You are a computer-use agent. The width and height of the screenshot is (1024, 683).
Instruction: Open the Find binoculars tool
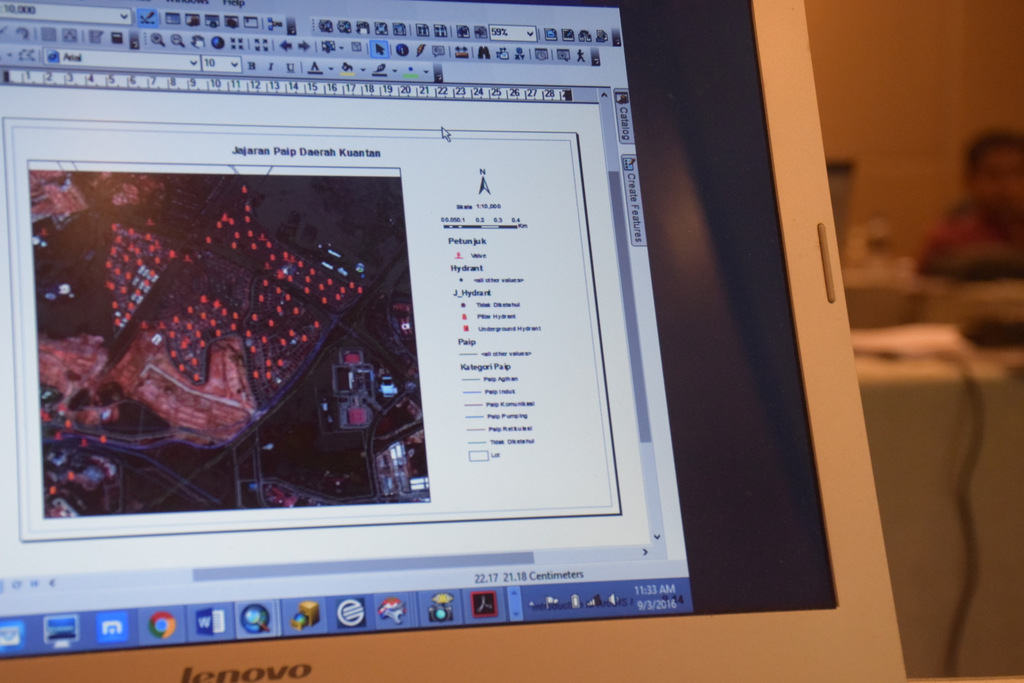click(x=483, y=53)
